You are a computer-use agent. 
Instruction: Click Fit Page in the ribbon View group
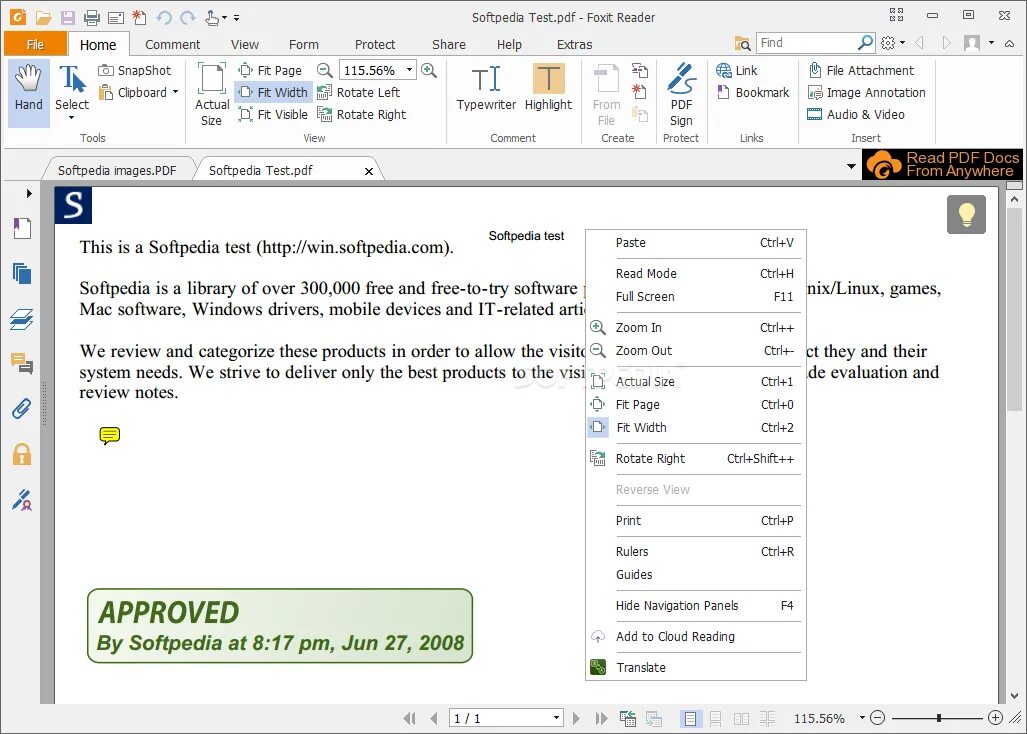(x=270, y=70)
